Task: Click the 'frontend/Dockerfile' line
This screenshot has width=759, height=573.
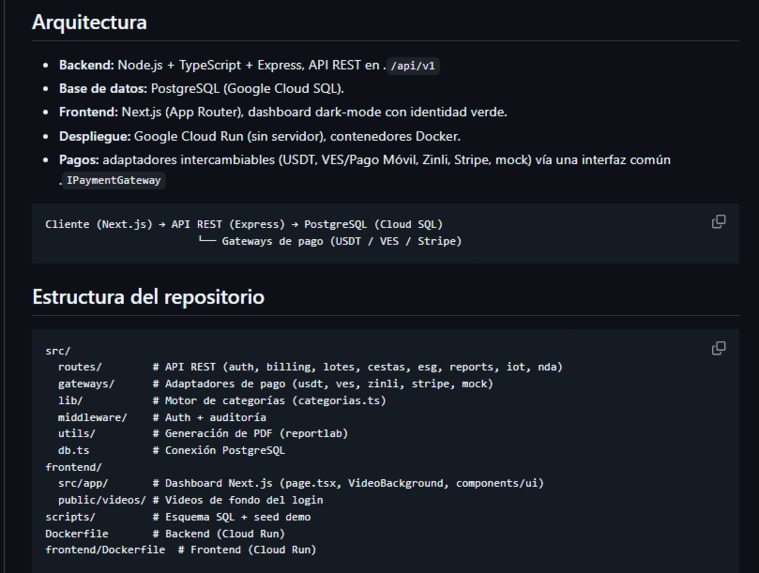Action: tap(181, 550)
